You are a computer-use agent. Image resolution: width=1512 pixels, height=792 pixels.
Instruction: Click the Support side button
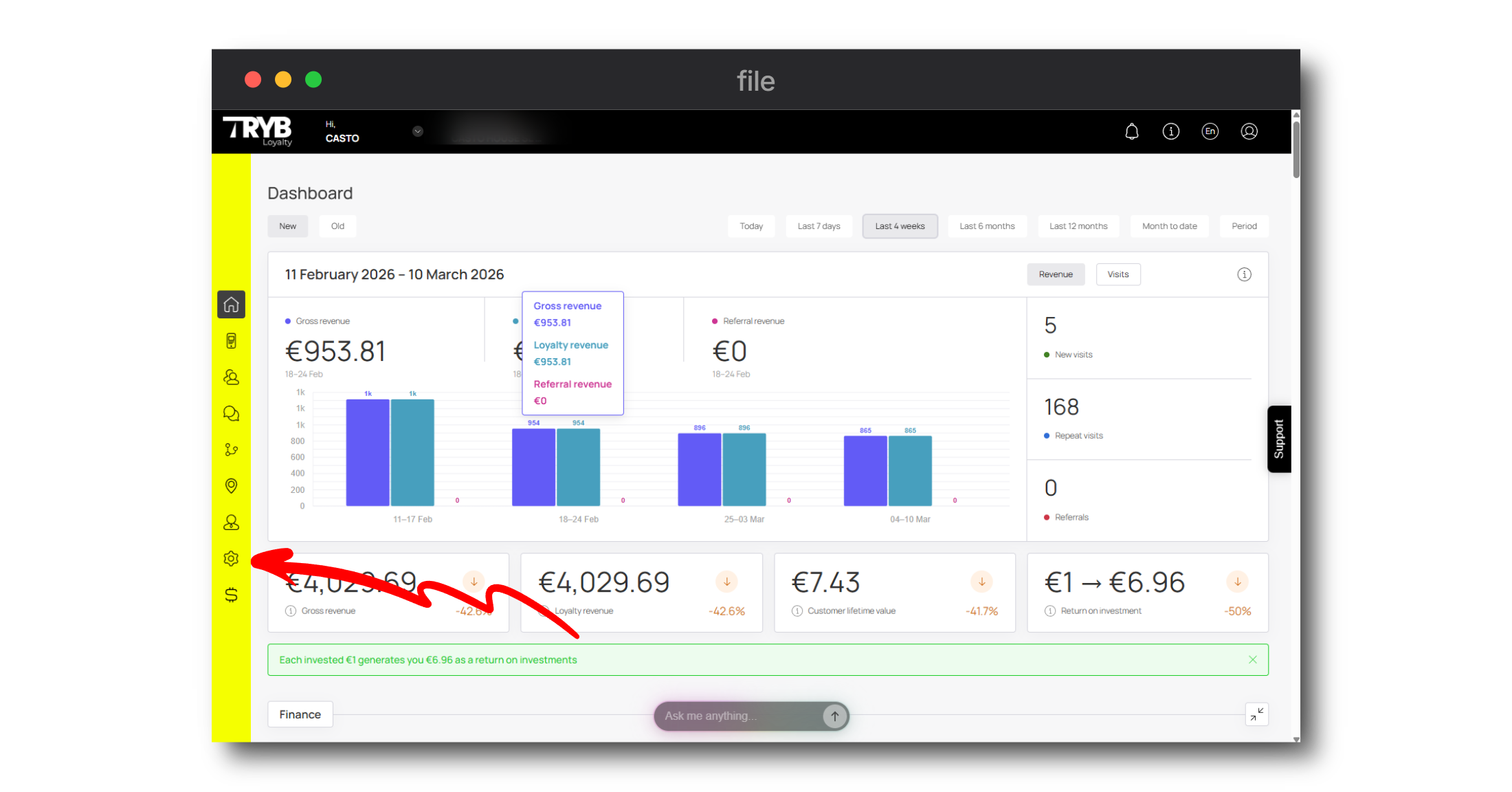click(x=1278, y=439)
